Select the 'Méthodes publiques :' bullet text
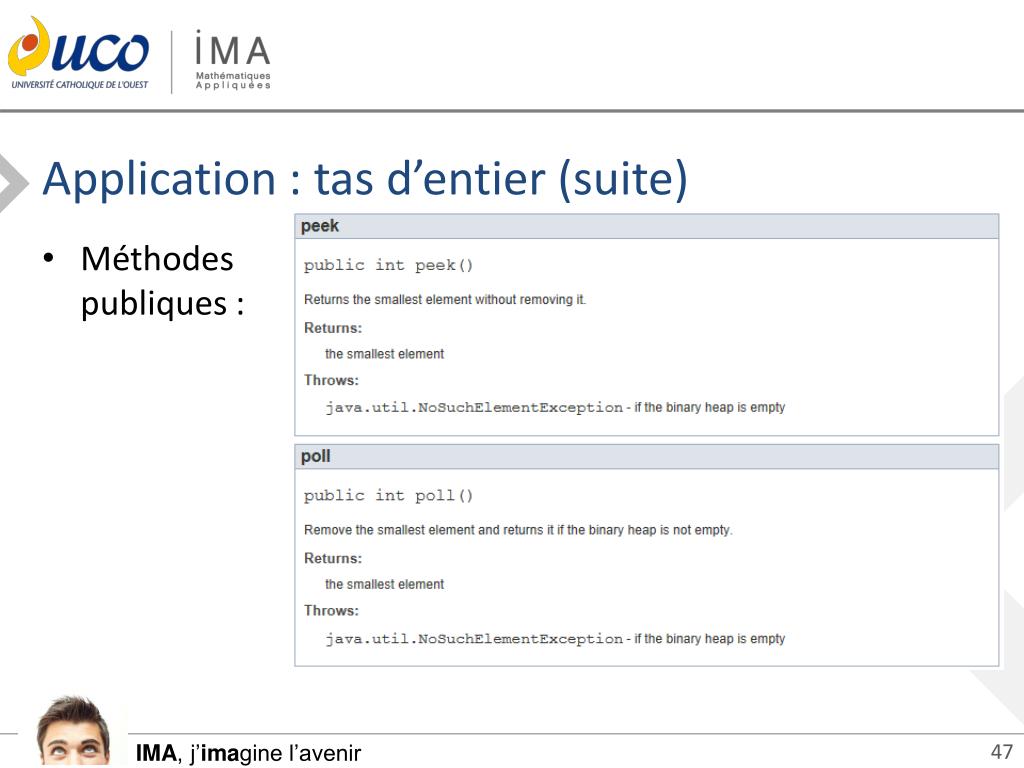Viewport: 1024px width, 768px height. (x=162, y=281)
